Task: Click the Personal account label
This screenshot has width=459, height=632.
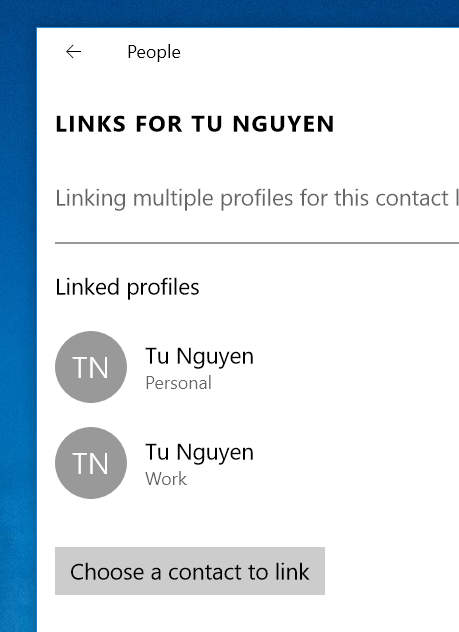Action: point(178,383)
